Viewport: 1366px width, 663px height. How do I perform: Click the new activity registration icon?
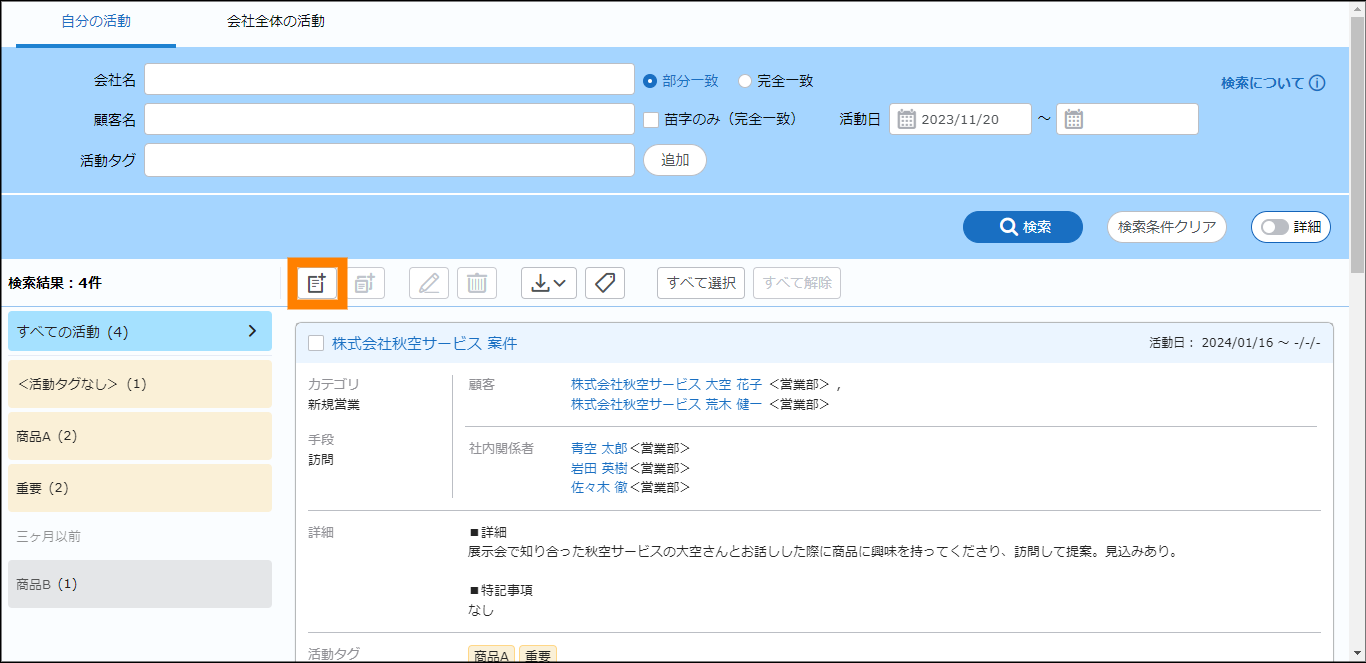[317, 283]
